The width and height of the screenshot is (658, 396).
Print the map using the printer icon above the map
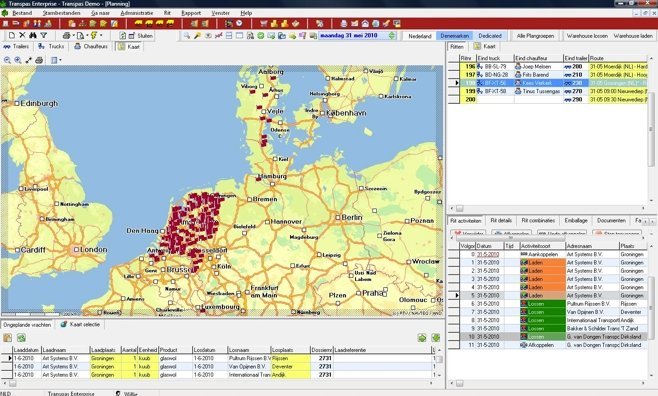39,60
